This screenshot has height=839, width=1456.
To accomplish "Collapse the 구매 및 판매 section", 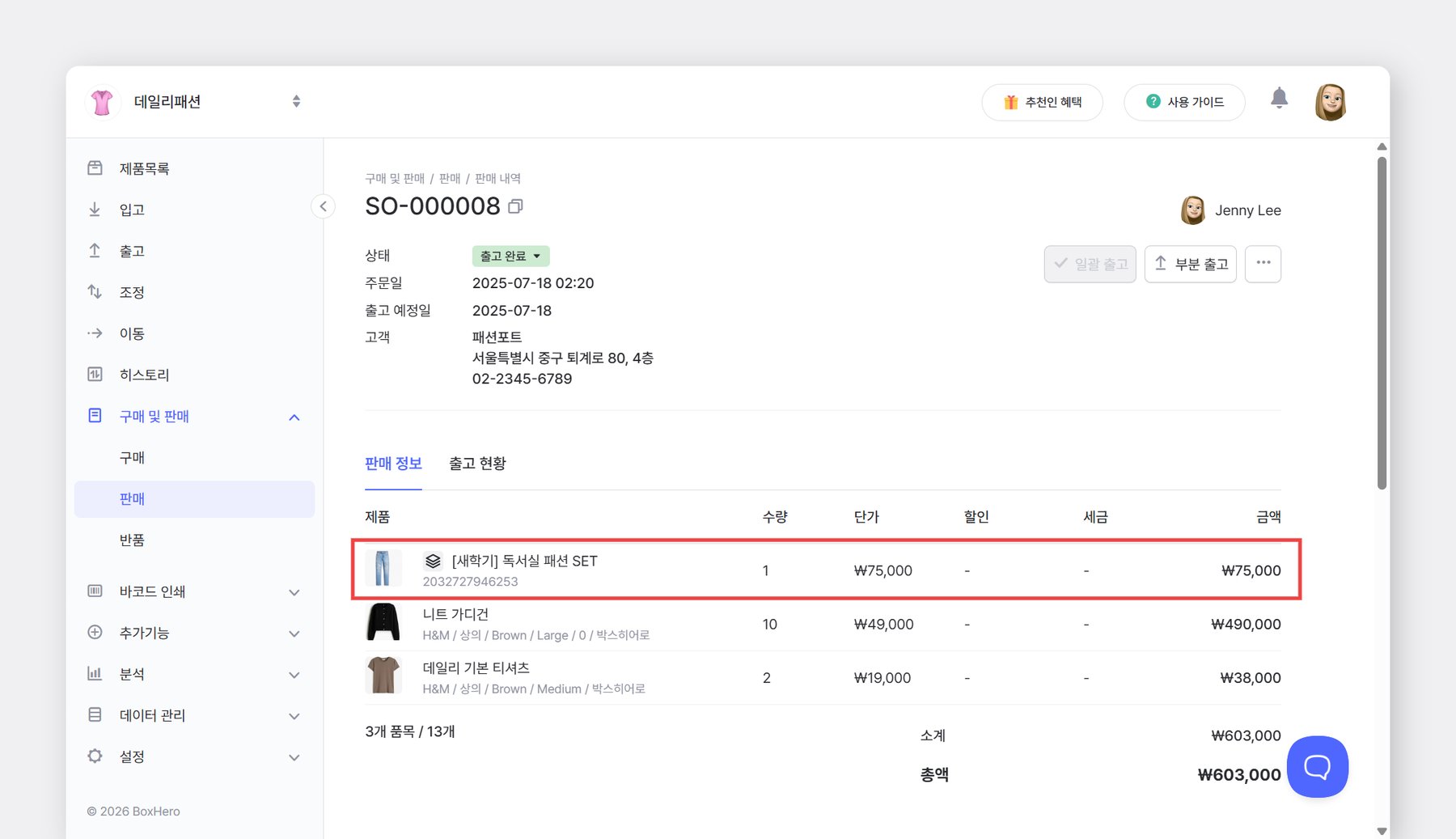I will pyautogui.click(x=294, y=417).
